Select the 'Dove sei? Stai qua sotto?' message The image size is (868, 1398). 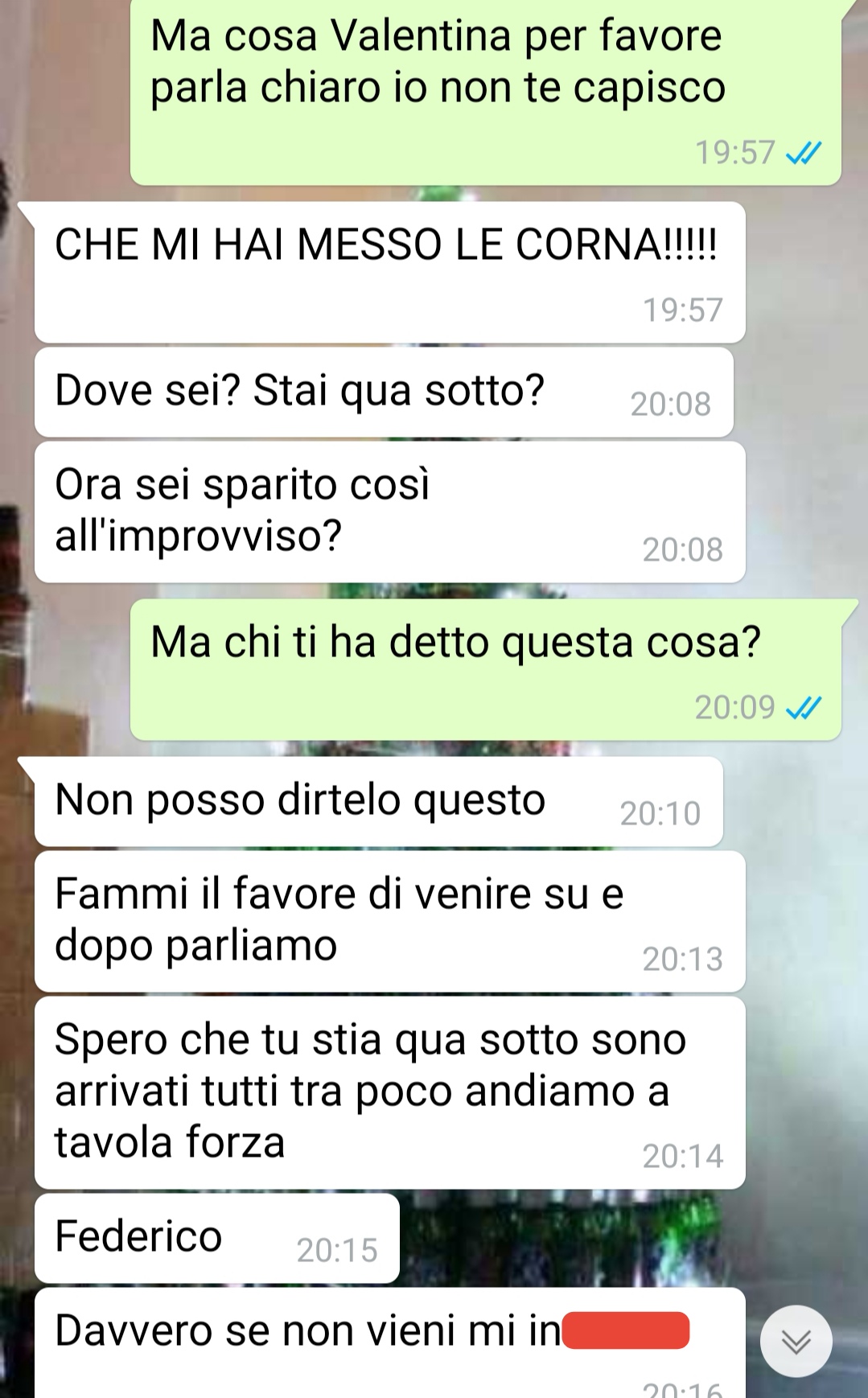coord(384,393)
